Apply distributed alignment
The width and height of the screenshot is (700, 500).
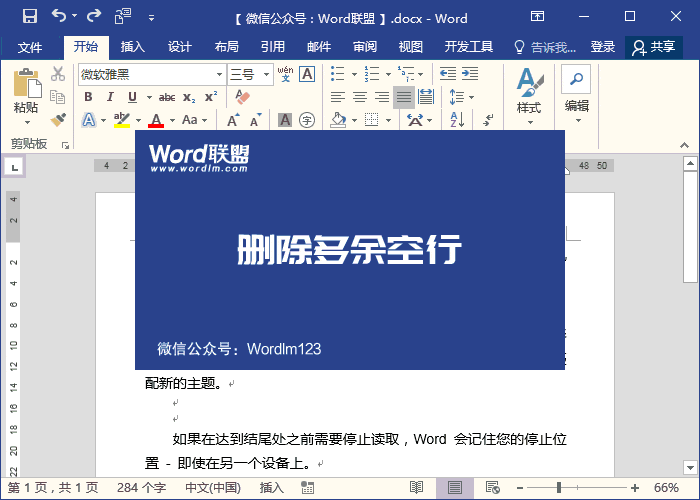[x=426, y=96]
